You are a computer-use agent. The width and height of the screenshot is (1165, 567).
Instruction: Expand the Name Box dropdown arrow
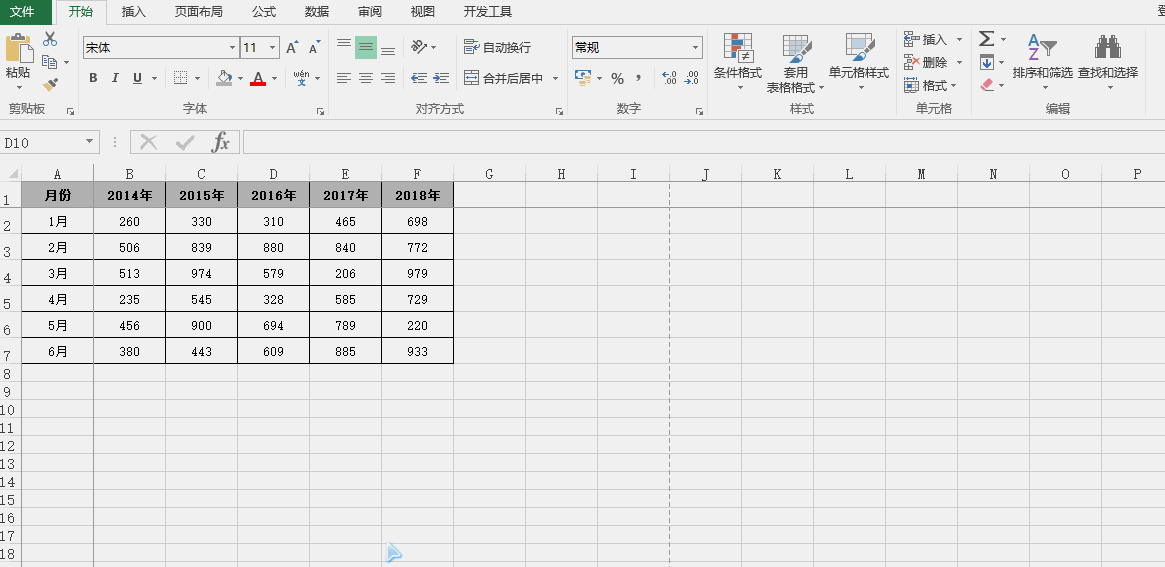(x=90, y=142)
